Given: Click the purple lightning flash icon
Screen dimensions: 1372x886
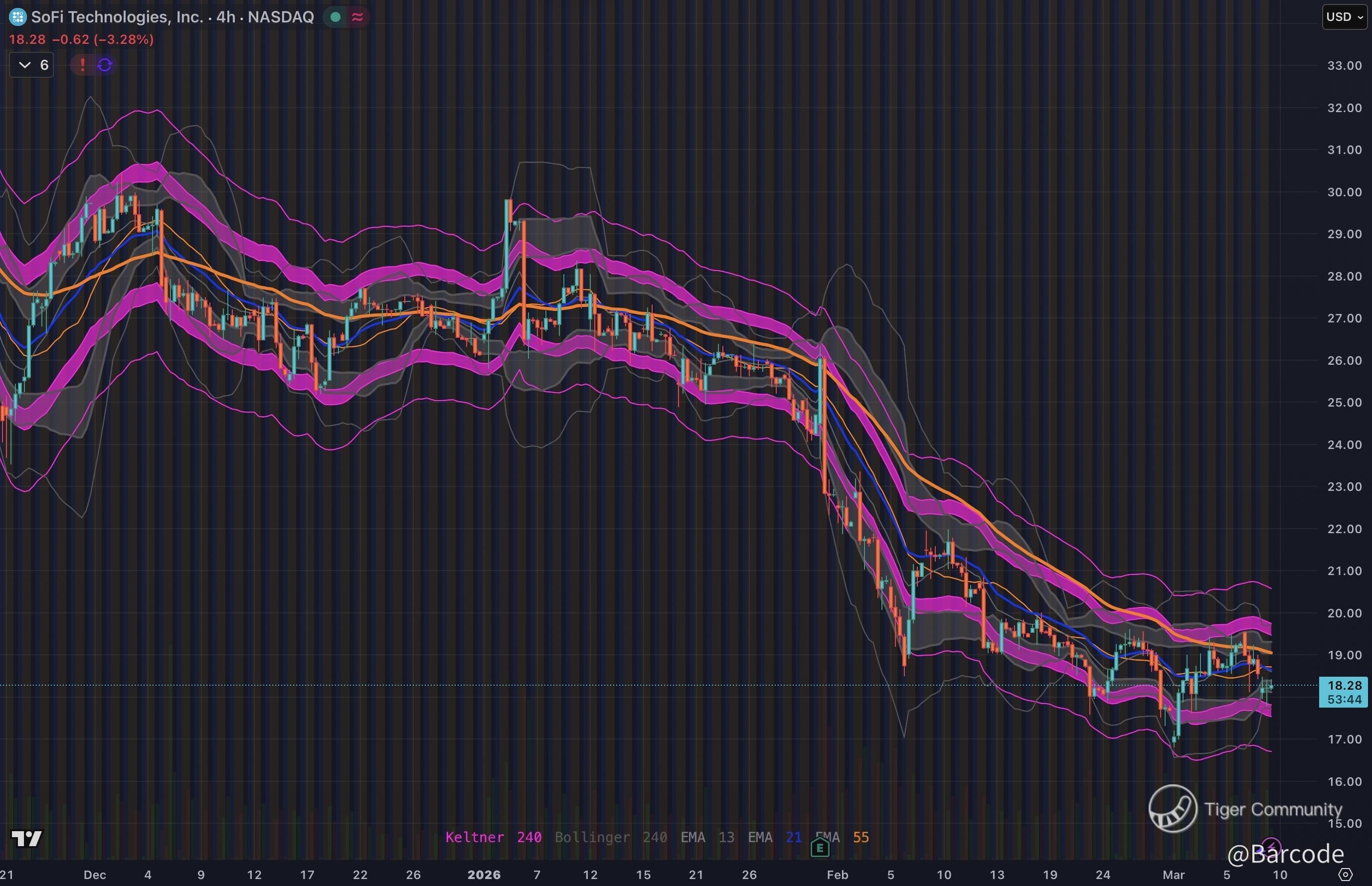Looking at the screenshot, I should tap(1271, 846).
